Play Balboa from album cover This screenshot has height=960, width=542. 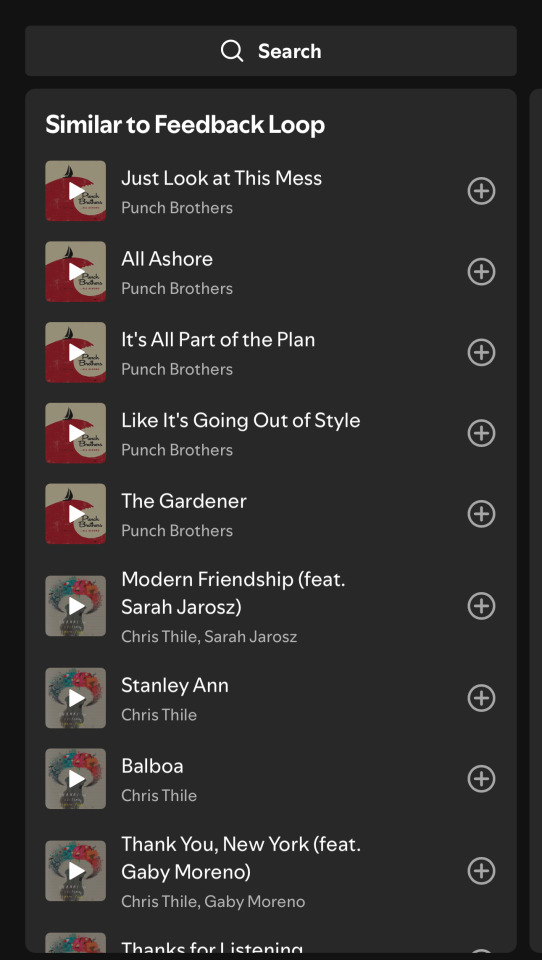pyautogui.click(x=75, y=779)
